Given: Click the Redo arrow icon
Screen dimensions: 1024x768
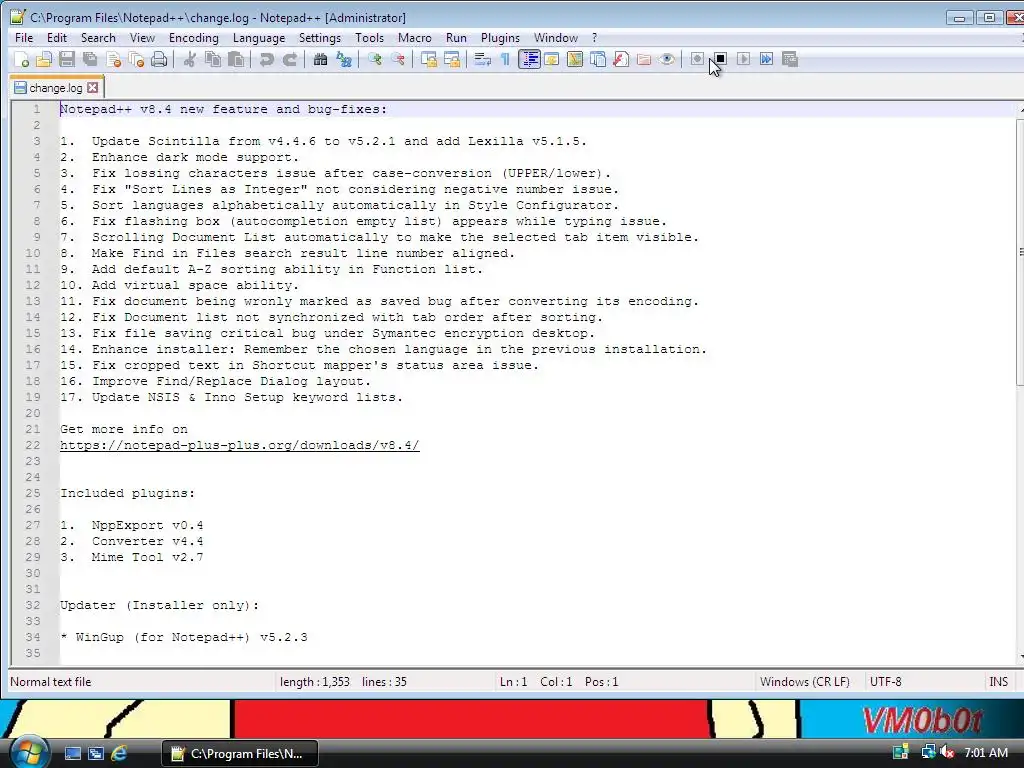Looking at the screenshot, I should point(289,60).
